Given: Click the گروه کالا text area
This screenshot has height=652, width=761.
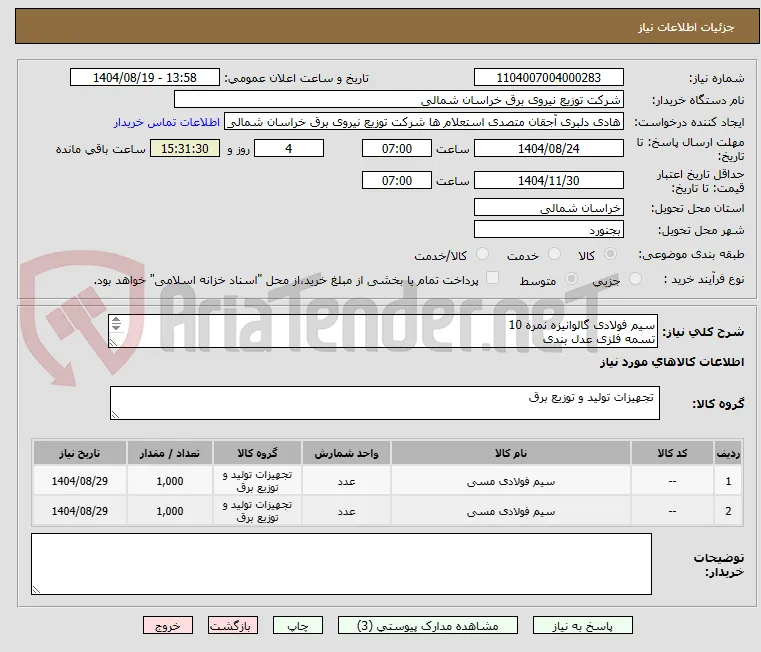Looking at the screenshot, I should [x=384, y=403].
